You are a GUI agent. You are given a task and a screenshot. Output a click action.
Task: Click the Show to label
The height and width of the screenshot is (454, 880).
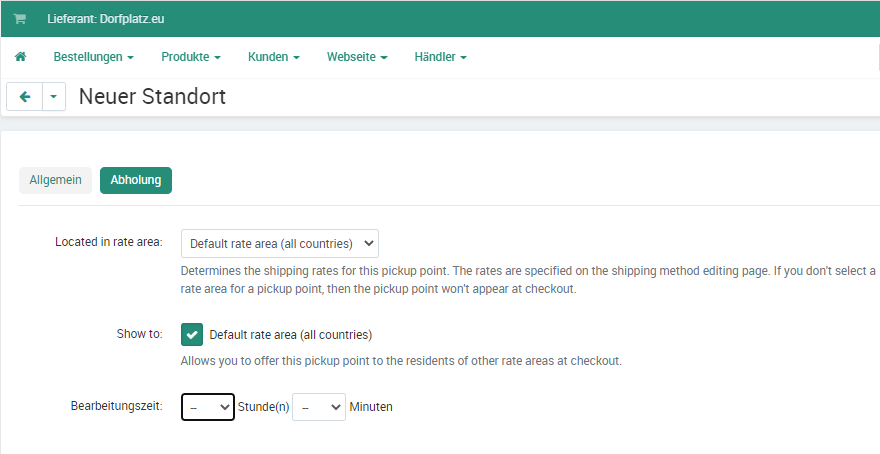(140, 334)
